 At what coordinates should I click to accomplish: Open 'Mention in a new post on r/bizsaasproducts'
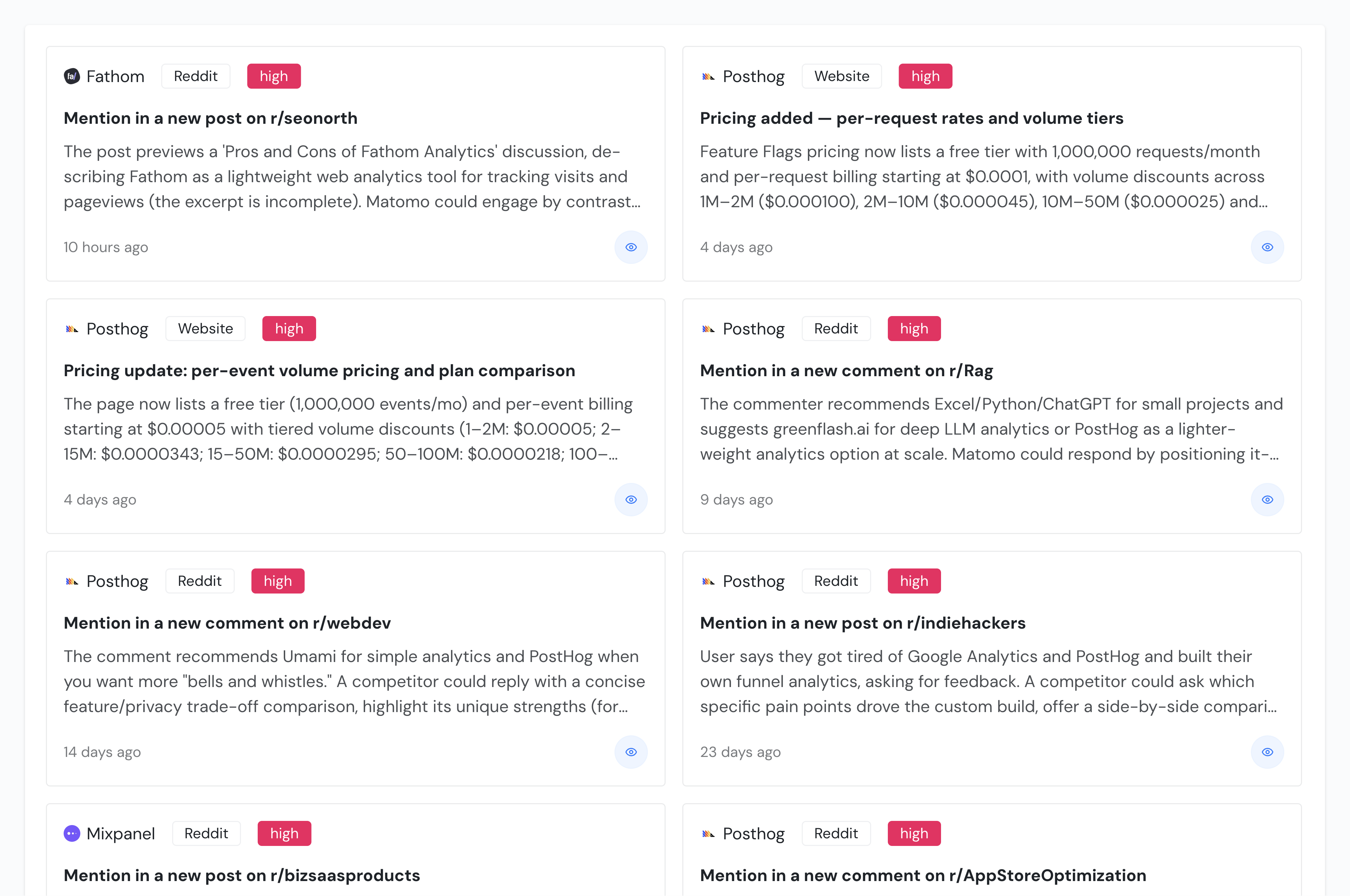[242, 875]
